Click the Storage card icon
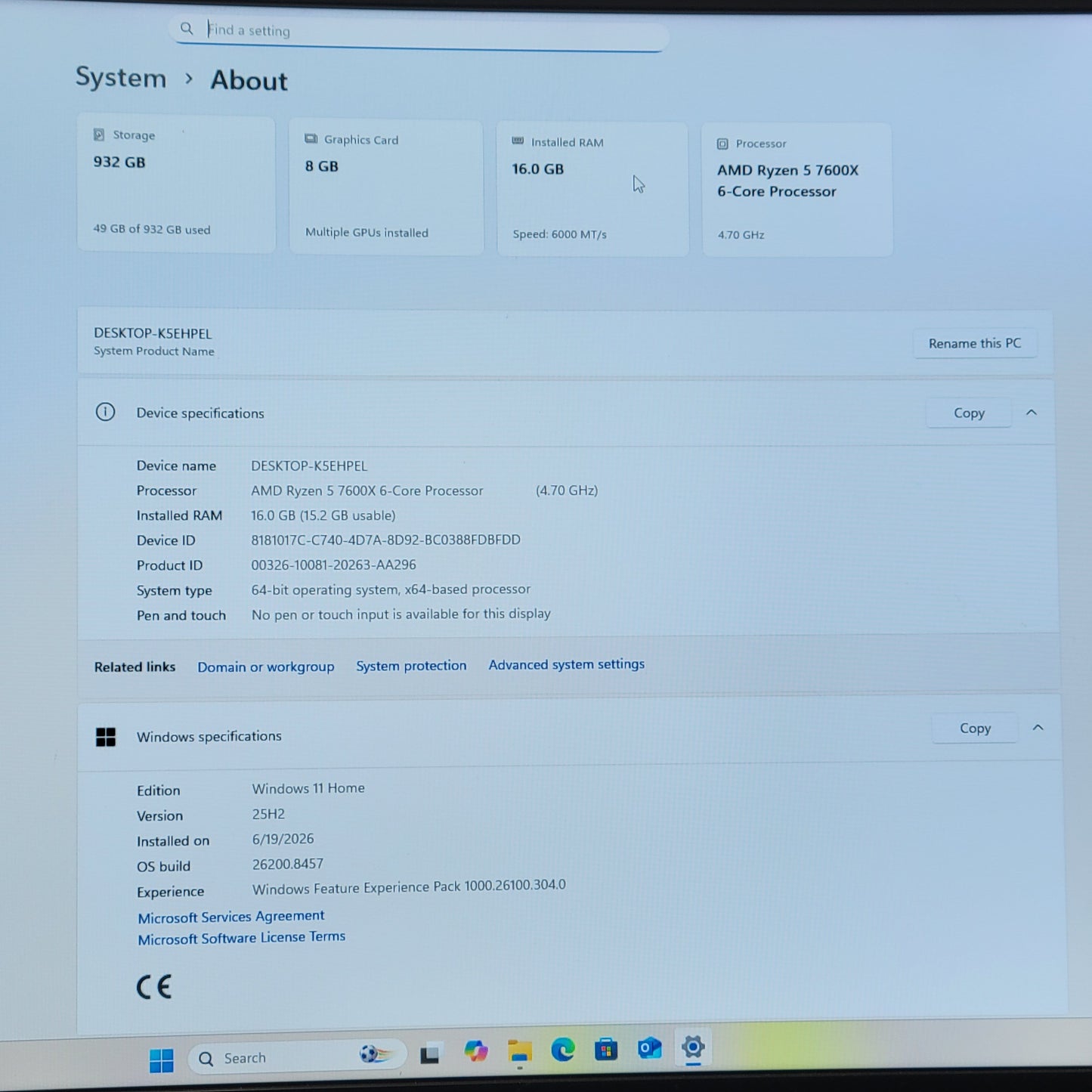Viewport: 1092px width, 1092px height. pyautogui.click(x=99, y=135)
